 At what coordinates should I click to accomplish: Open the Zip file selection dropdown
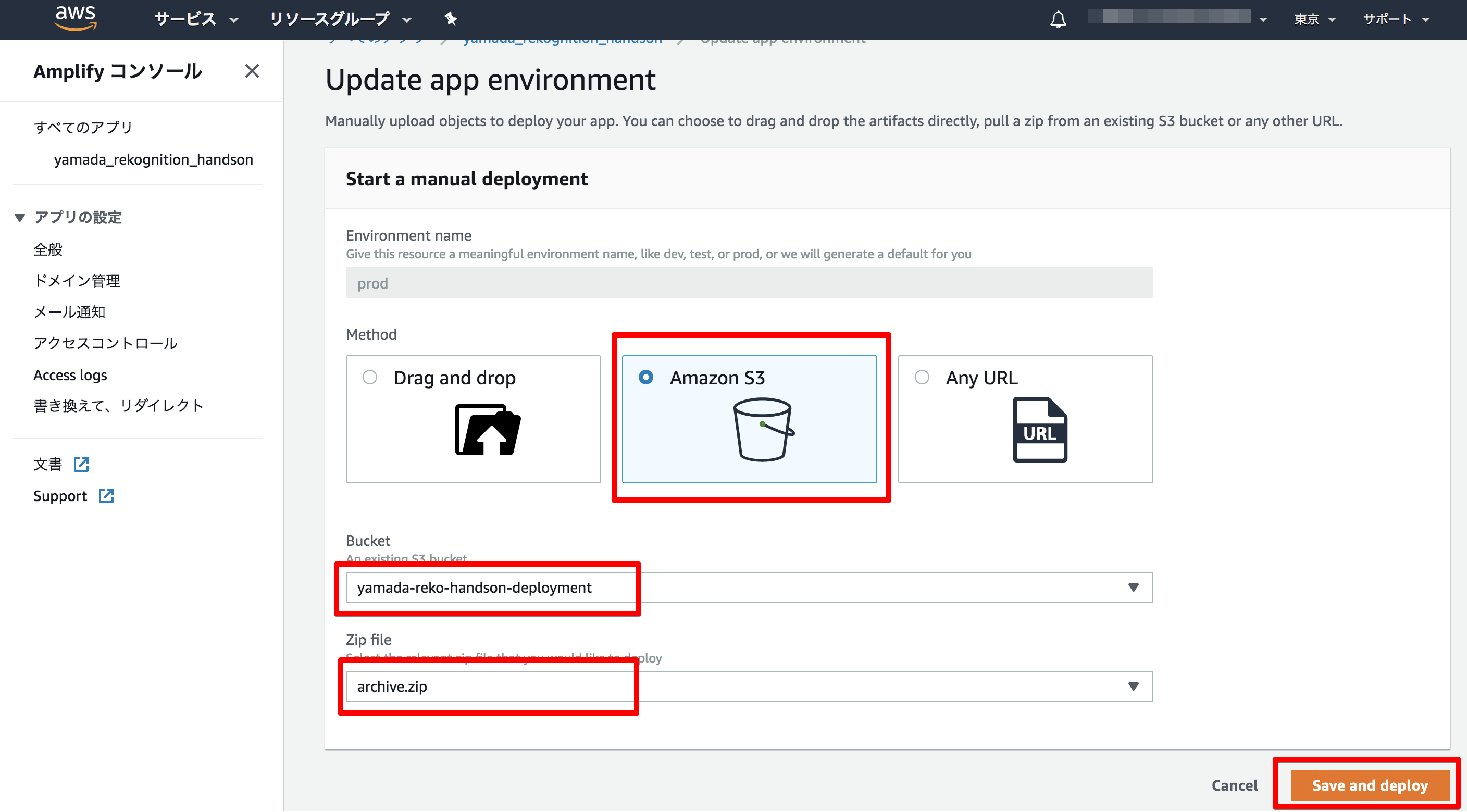[x=749, y=686]
